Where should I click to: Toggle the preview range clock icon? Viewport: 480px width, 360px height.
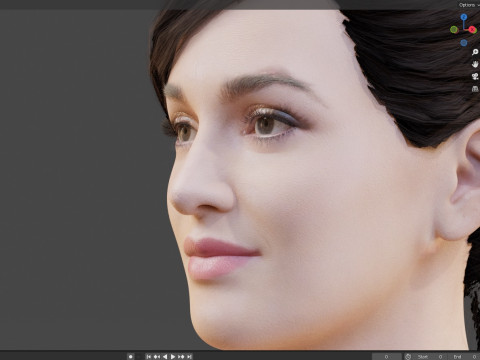[x=408, y=357]
